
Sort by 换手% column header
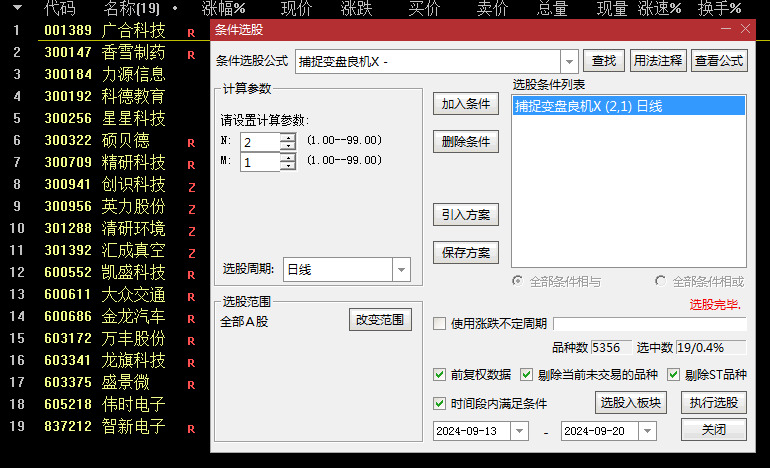point(719,8)
